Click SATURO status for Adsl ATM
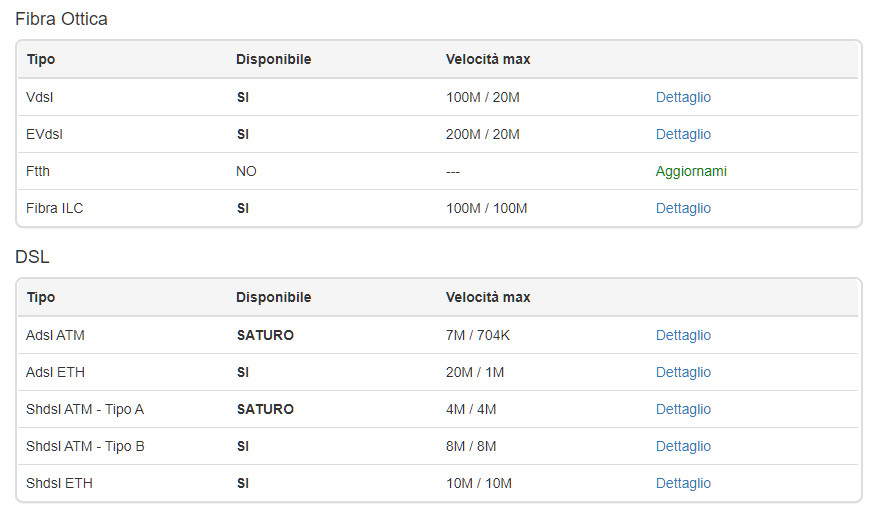Screen dimensions: 876x526 265,335
